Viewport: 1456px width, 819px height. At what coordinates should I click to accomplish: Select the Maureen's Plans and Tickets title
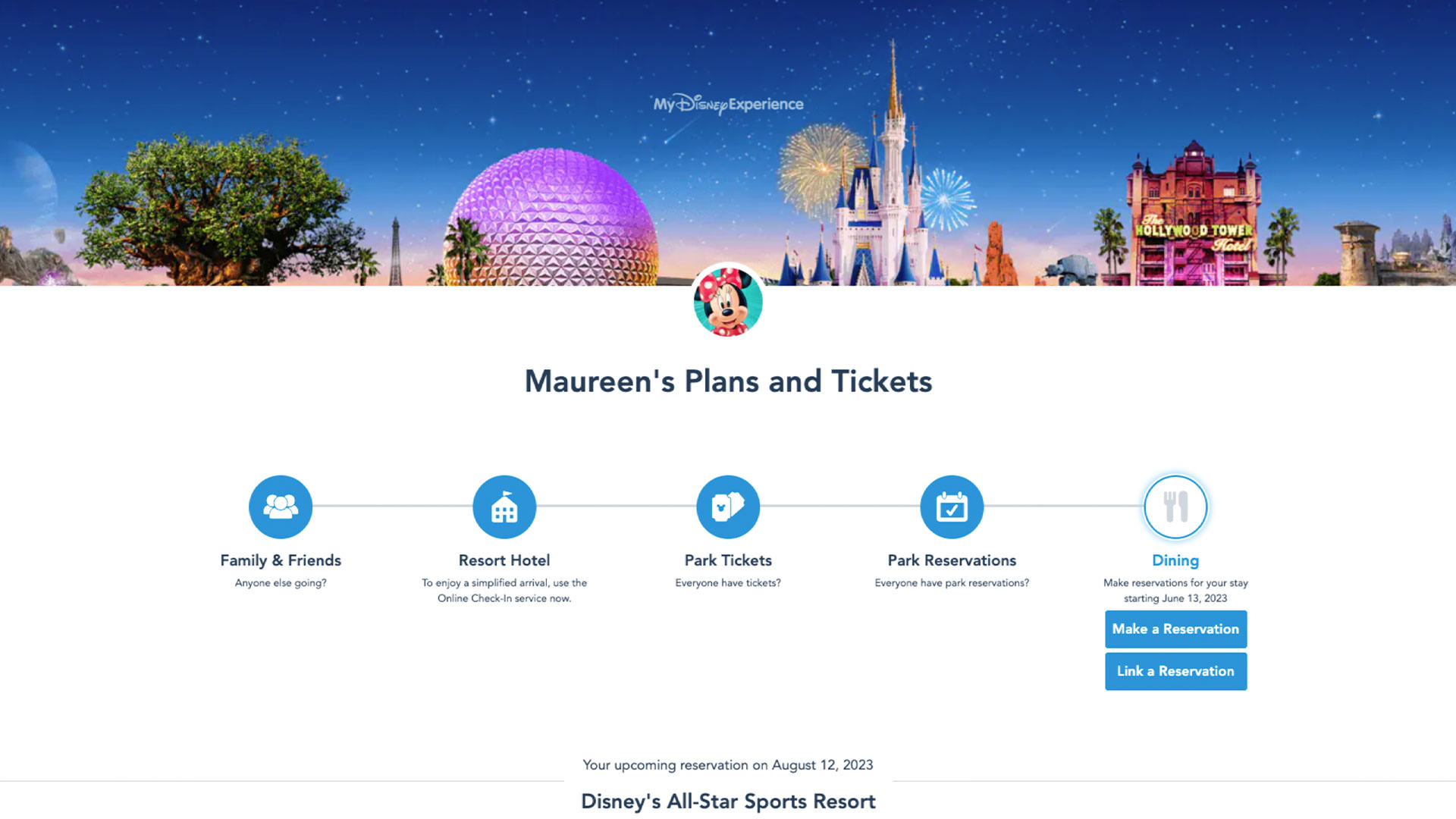click(x=728, y=381)
